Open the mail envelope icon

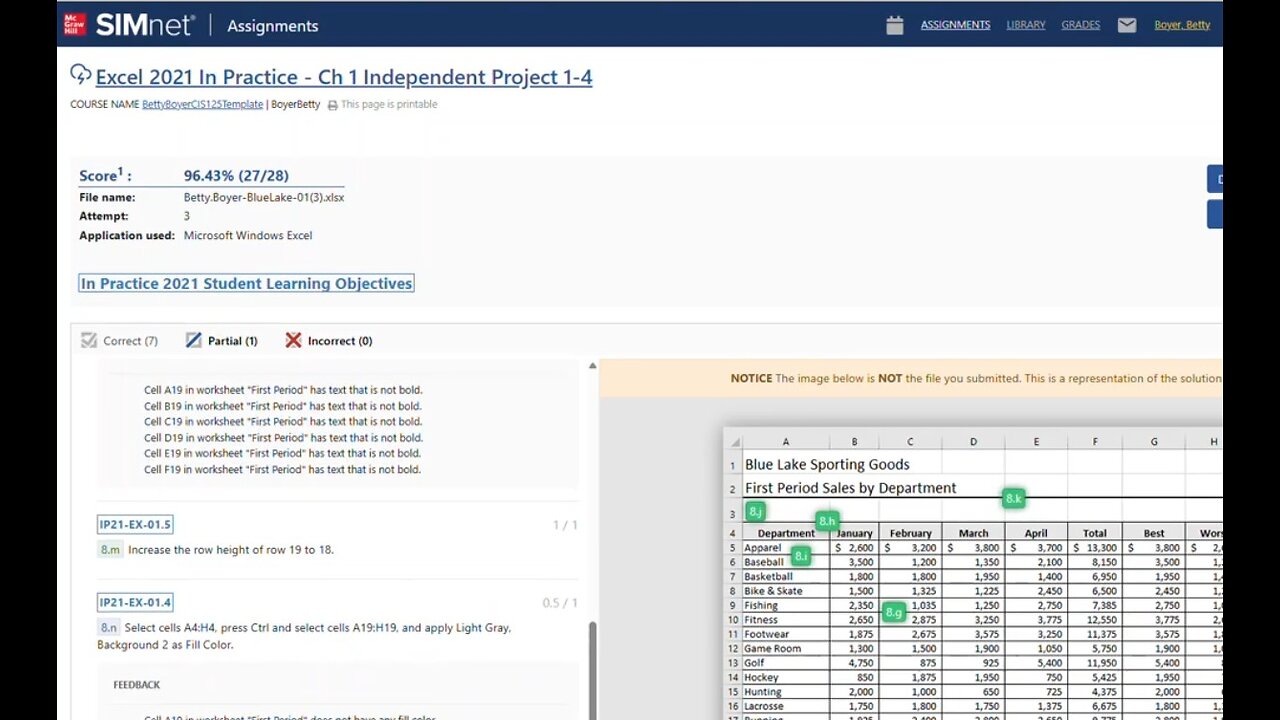(x=1127, y=25)
